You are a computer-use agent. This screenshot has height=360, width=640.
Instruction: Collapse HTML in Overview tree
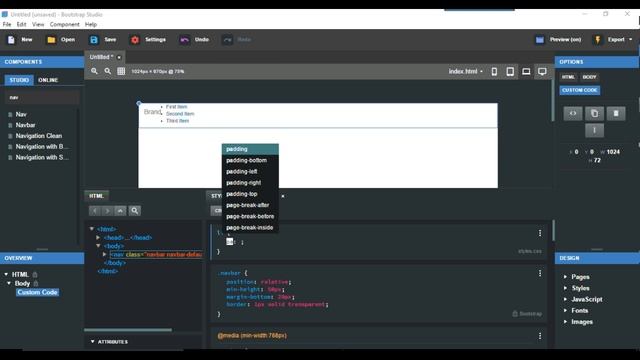(x=6, y=275)
